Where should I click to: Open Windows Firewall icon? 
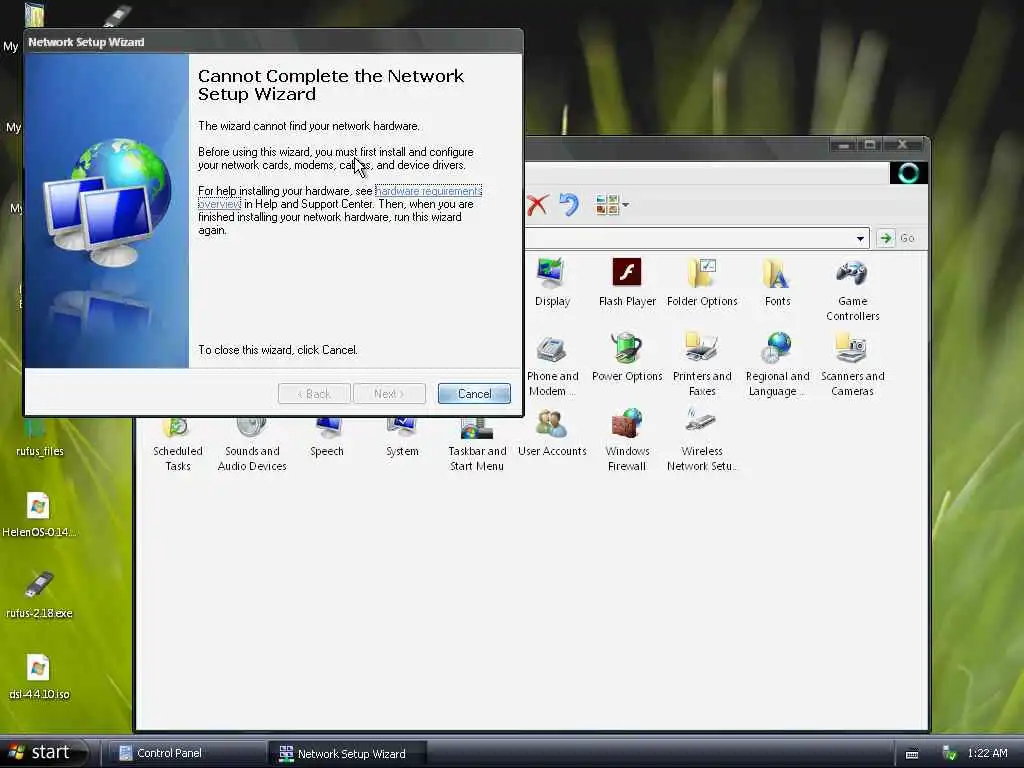[627, 440]
